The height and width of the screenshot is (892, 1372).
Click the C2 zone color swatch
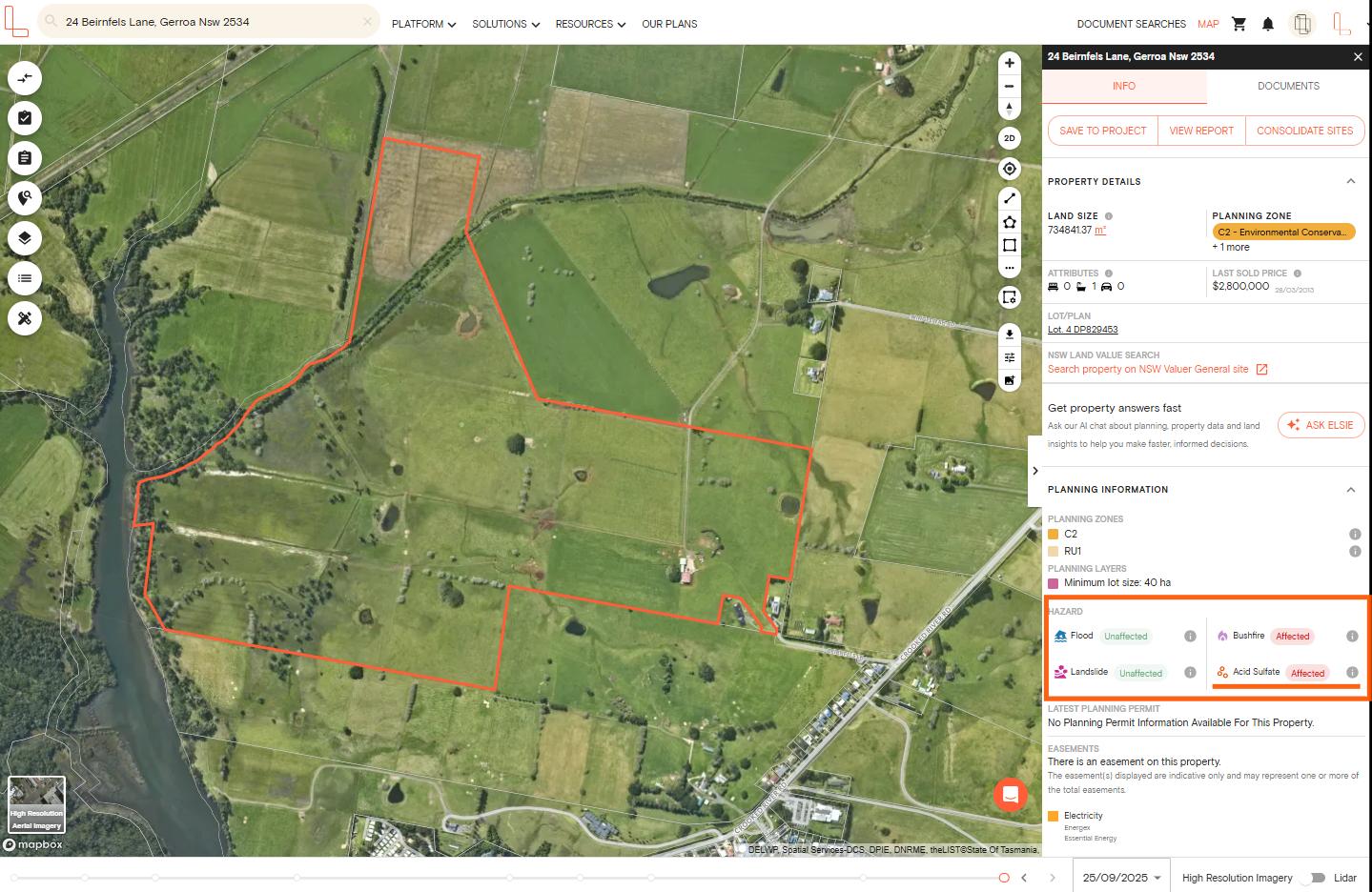[1054, 535]
